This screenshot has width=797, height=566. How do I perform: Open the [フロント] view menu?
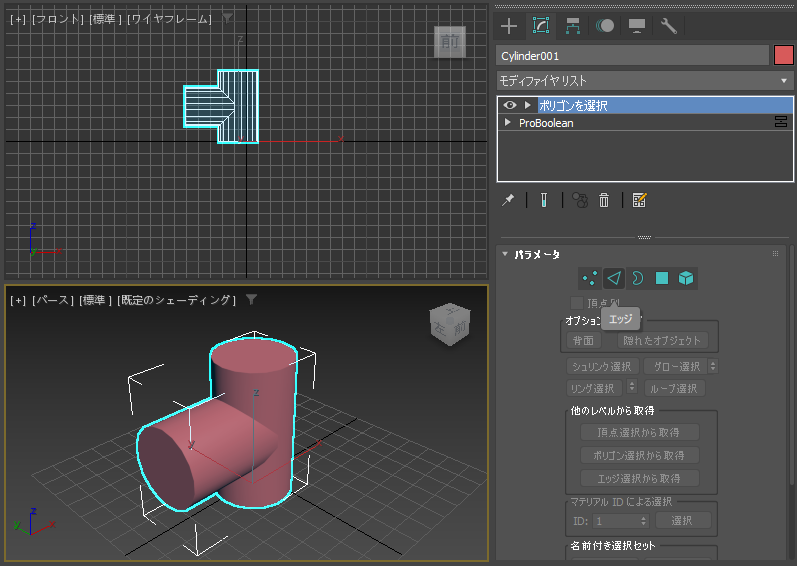57,19
